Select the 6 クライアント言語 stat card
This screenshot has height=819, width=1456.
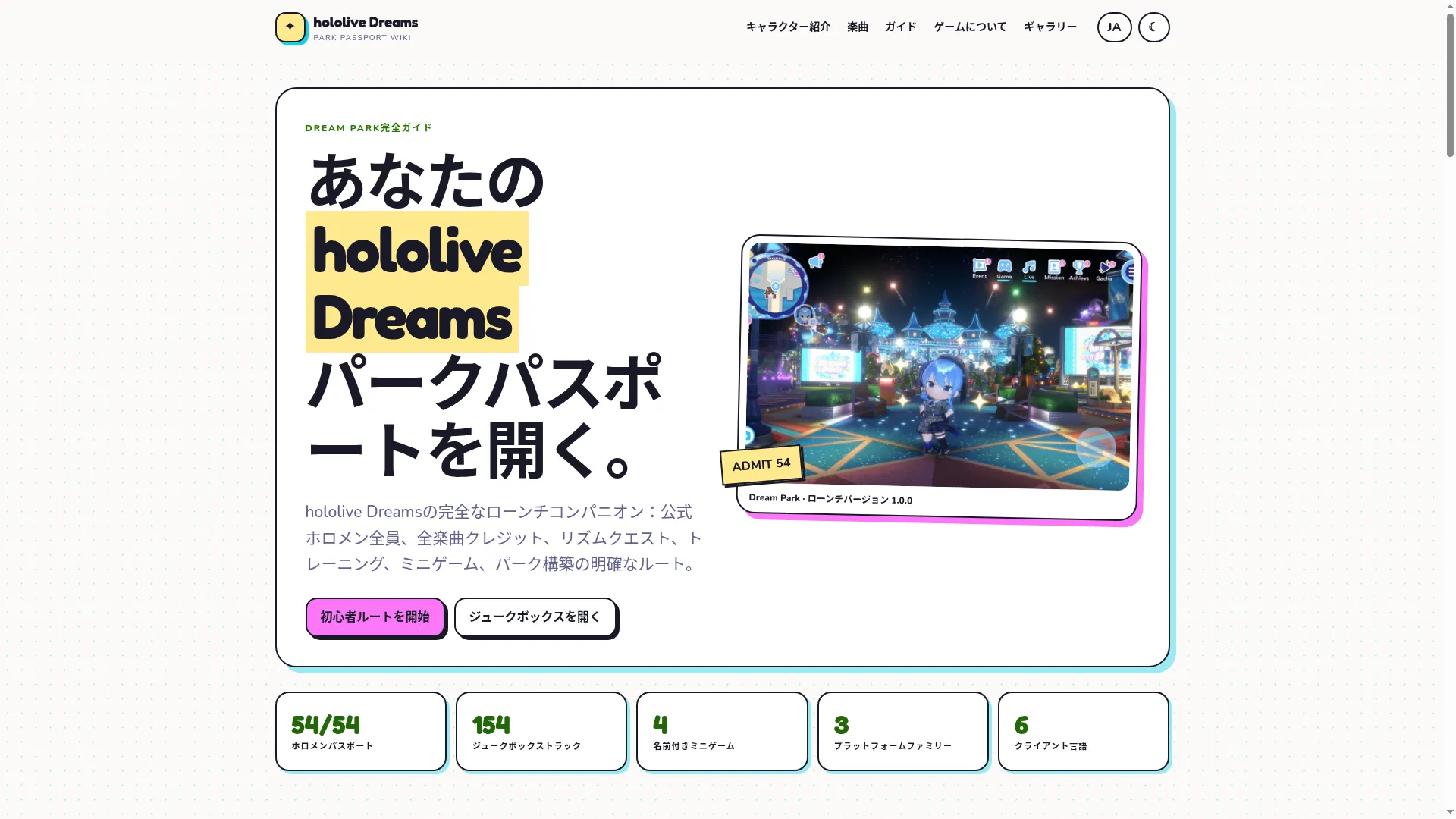click(1083, 731)
